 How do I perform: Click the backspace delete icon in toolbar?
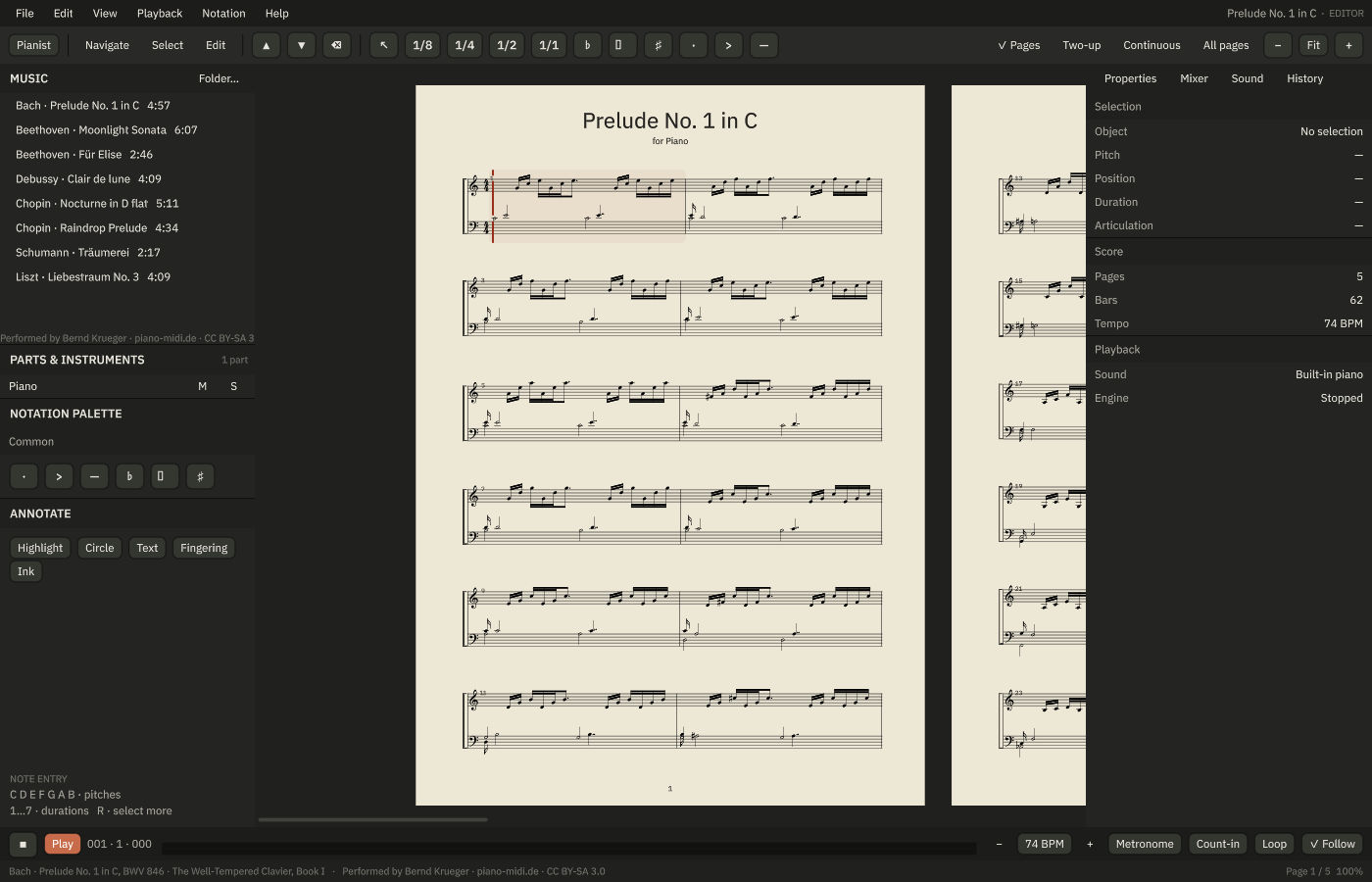[x=336, y=45]
